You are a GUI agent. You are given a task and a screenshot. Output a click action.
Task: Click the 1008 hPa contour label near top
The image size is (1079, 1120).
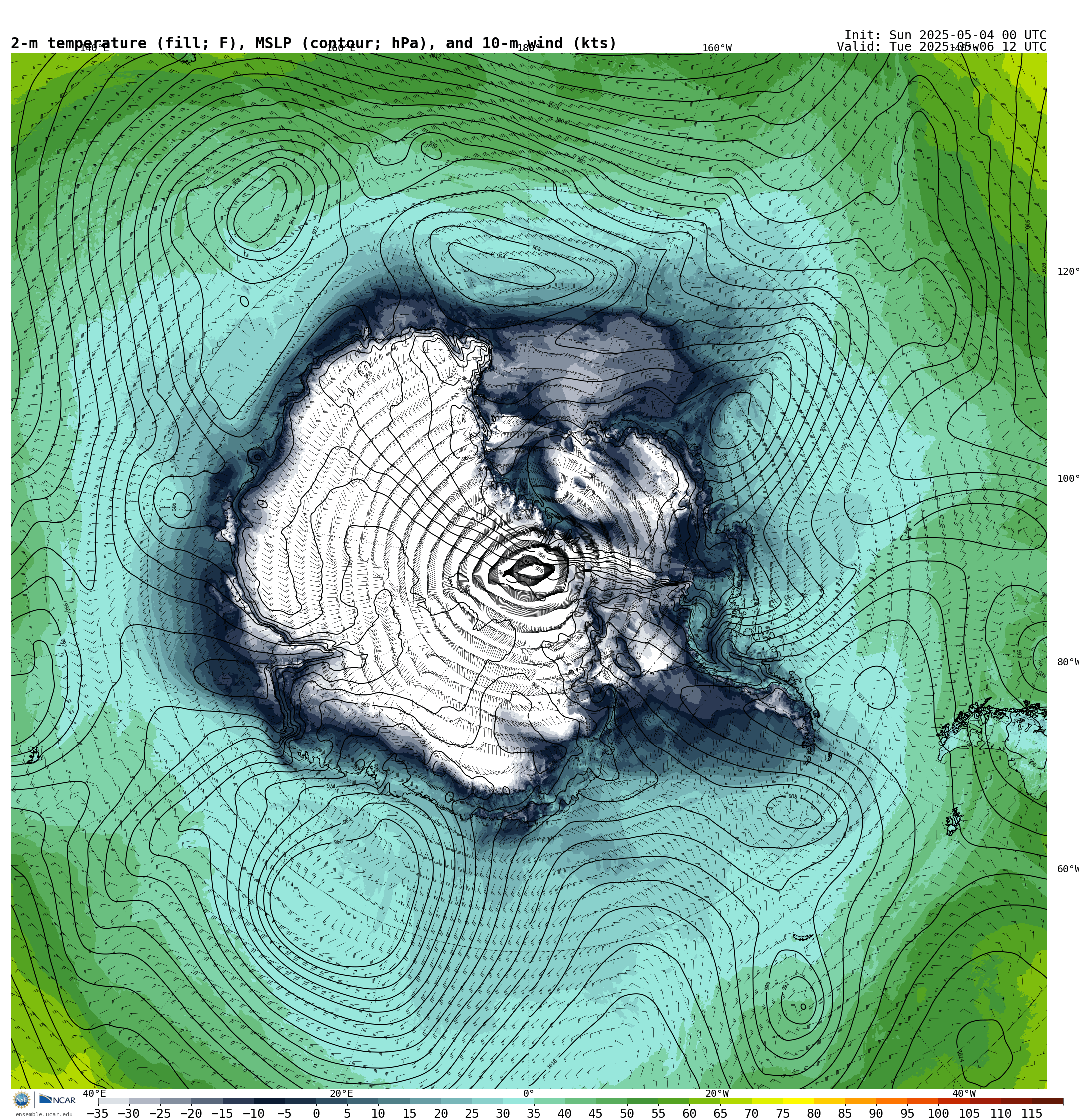(x=553, y=106)
